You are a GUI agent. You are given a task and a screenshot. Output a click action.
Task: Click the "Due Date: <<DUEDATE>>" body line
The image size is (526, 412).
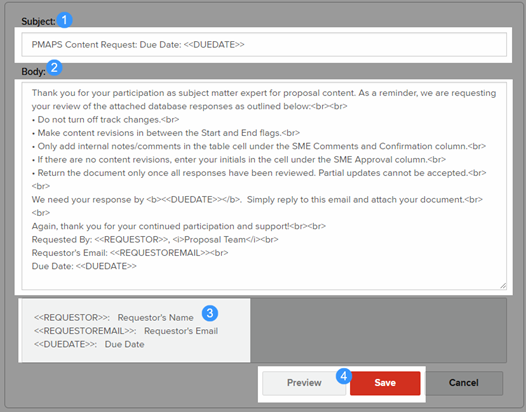(x=84, y=266)
